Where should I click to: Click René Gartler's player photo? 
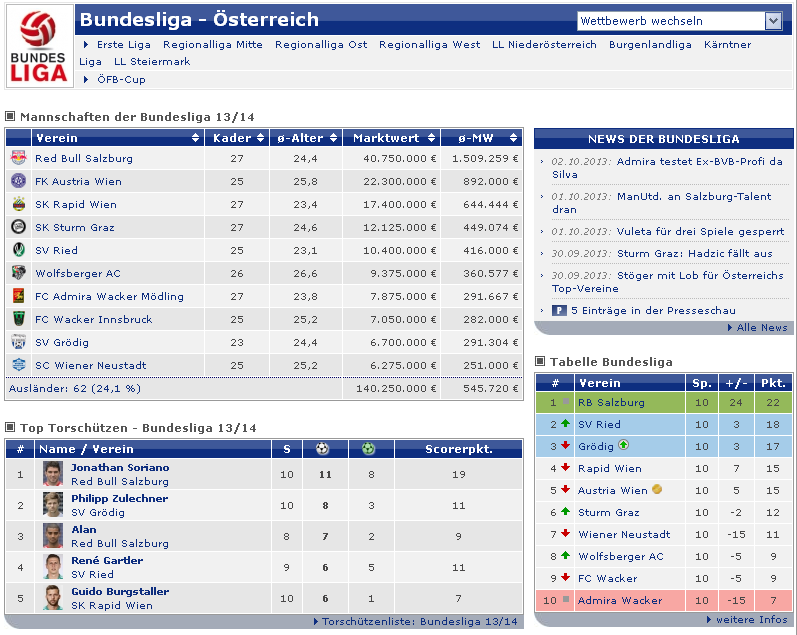pos(53,567)
